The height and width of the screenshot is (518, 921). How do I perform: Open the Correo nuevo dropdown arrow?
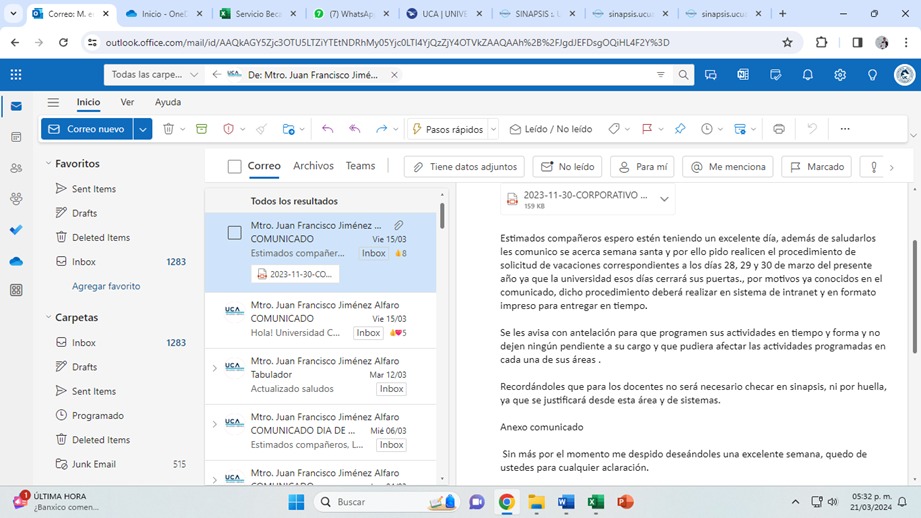(x=143, y=129)
